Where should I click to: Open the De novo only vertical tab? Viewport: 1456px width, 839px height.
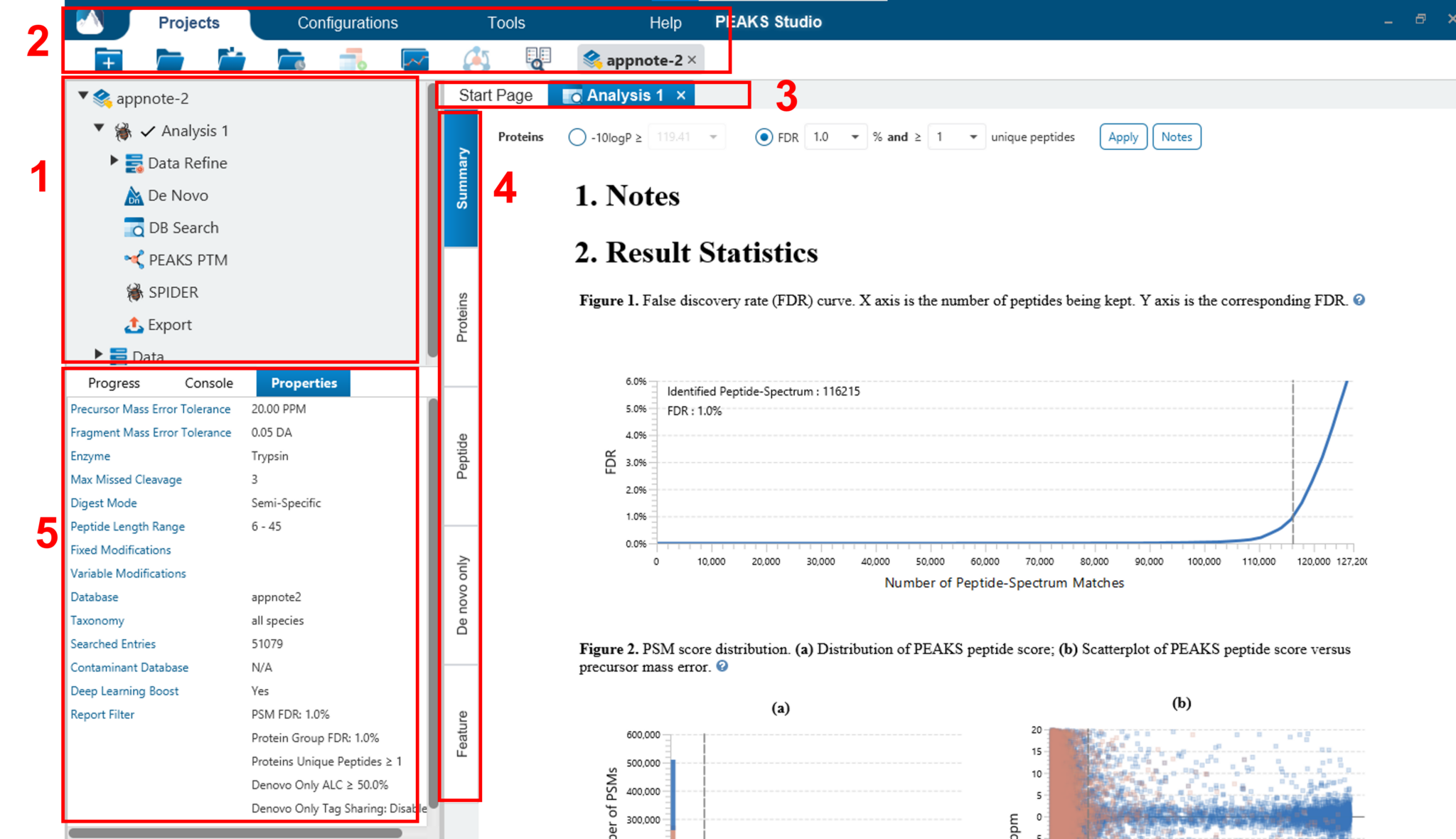click(461, 596)
